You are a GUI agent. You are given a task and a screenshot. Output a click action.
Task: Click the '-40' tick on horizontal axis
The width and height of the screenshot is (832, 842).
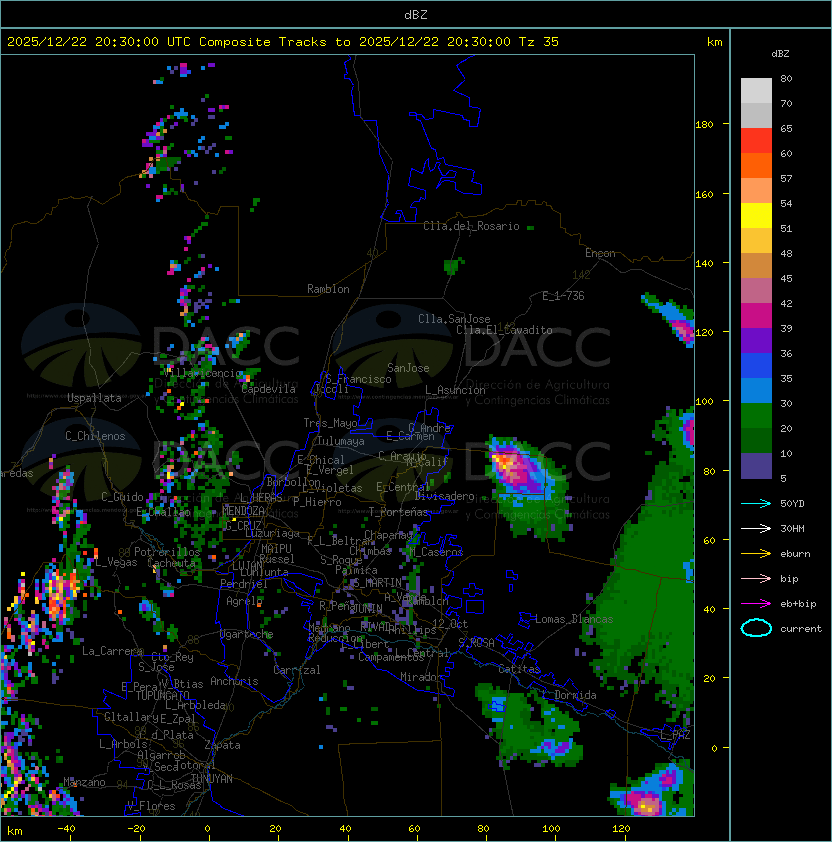pyautogui.click(x=66, y=829)
